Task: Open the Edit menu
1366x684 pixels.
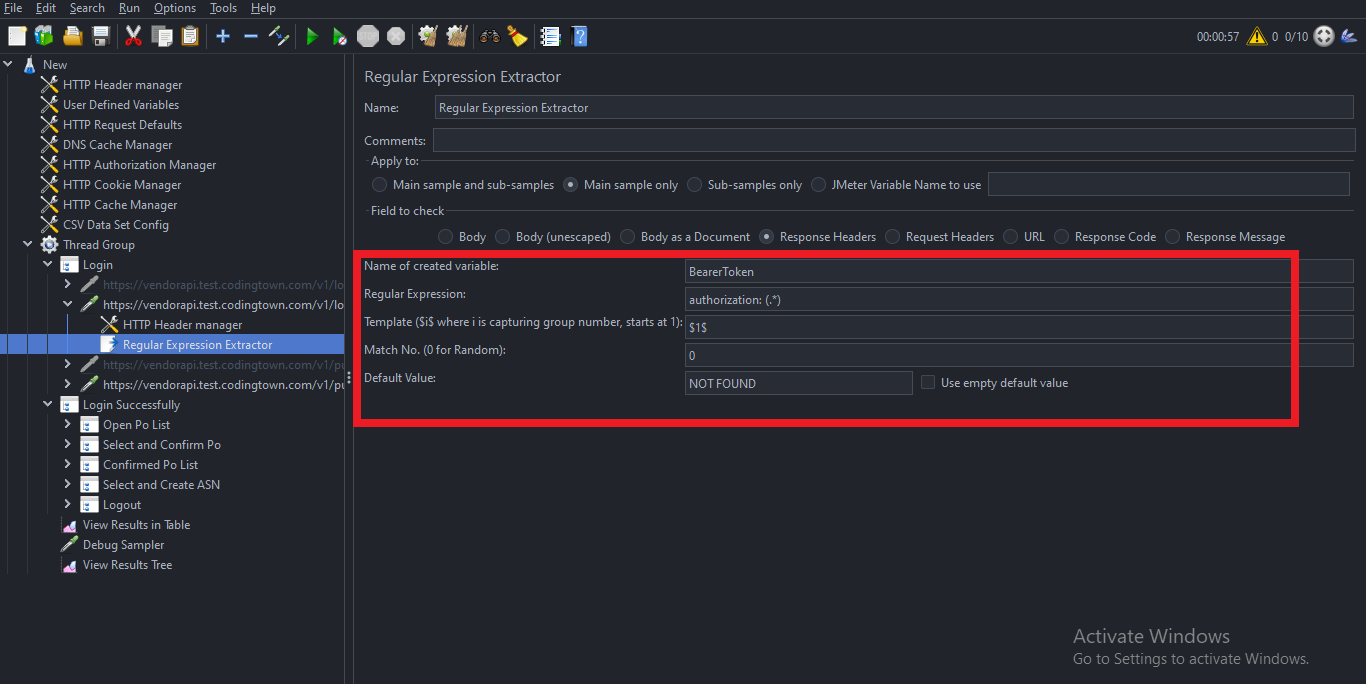Action: click(x=46, y=8)
